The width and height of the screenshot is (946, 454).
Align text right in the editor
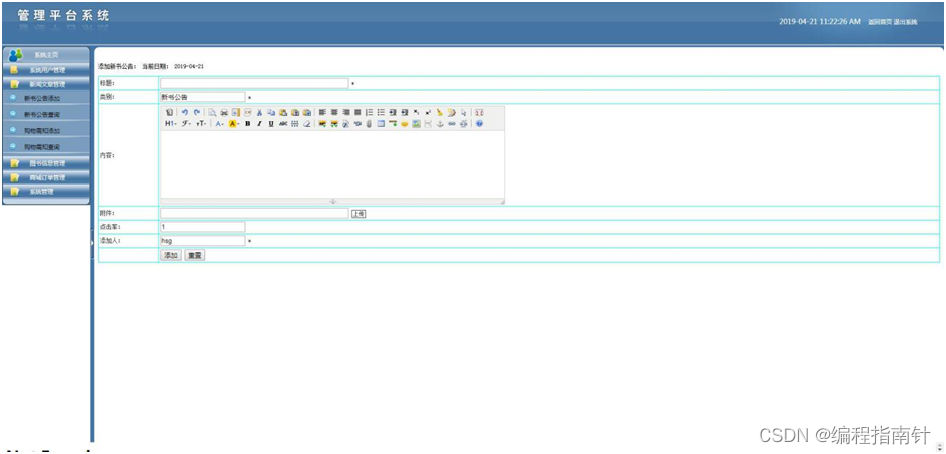pyautogui.click(x=346, y=112)
